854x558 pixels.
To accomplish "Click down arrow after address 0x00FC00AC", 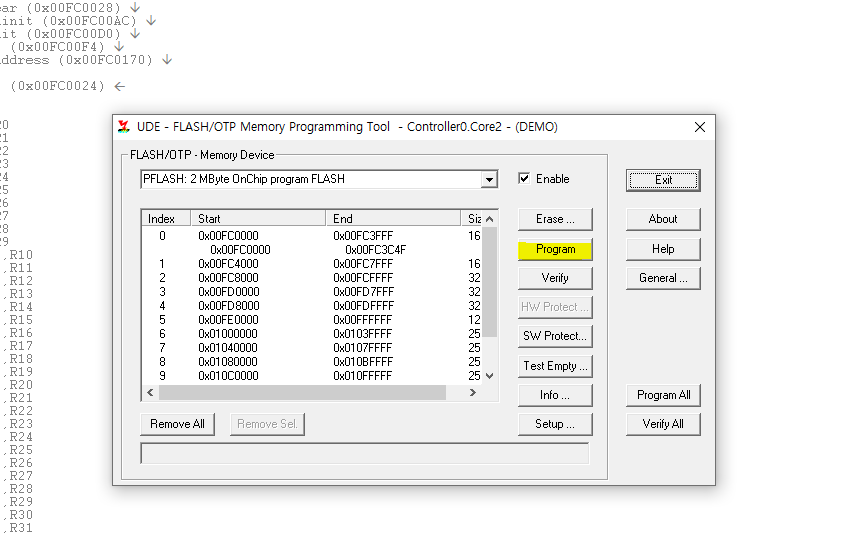I will [151, 21].
